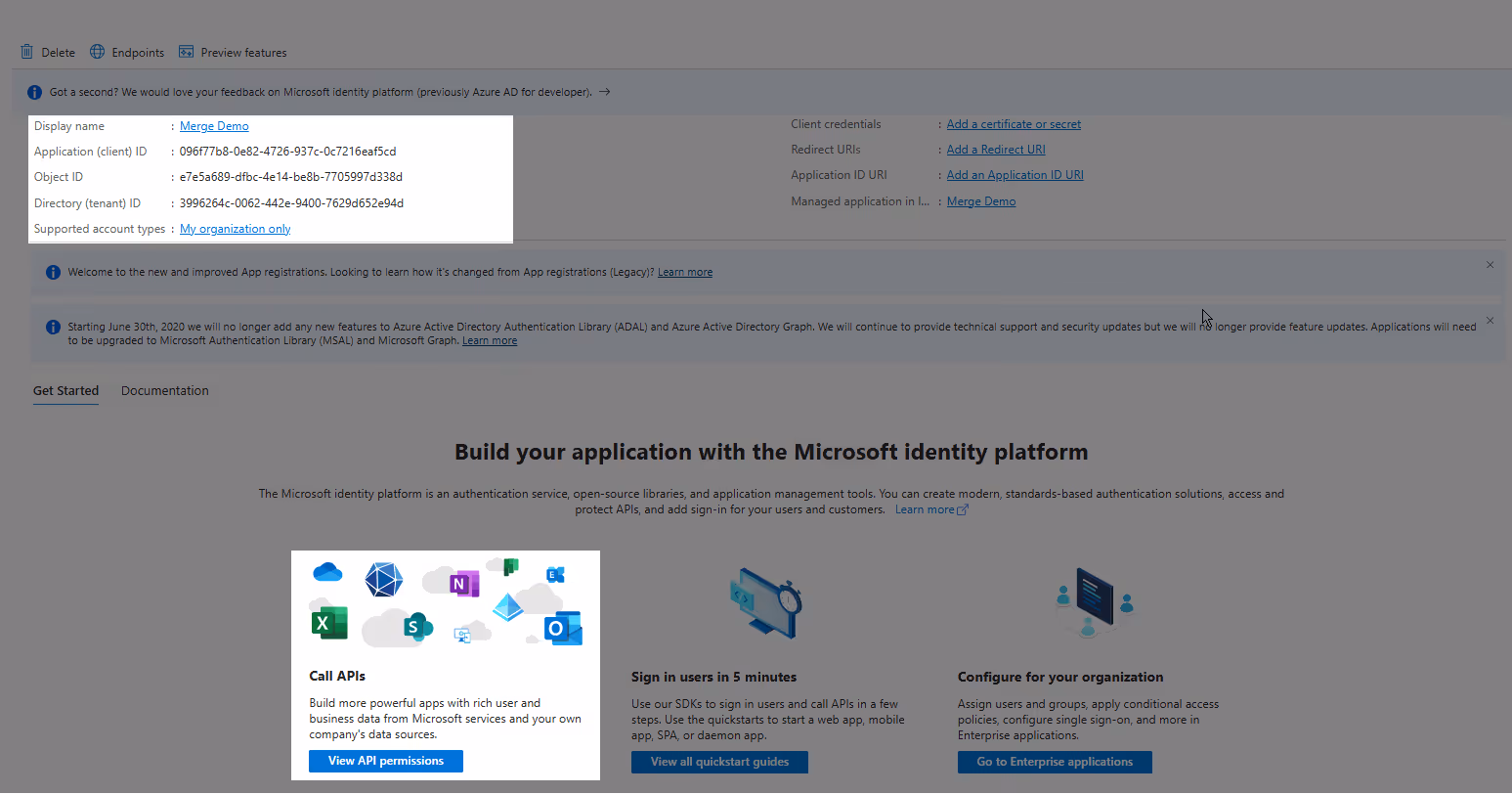Viewport: 1512px width, 794px height.
Task: Click the blue polyhedron graph icon
Action: [383, 580]
